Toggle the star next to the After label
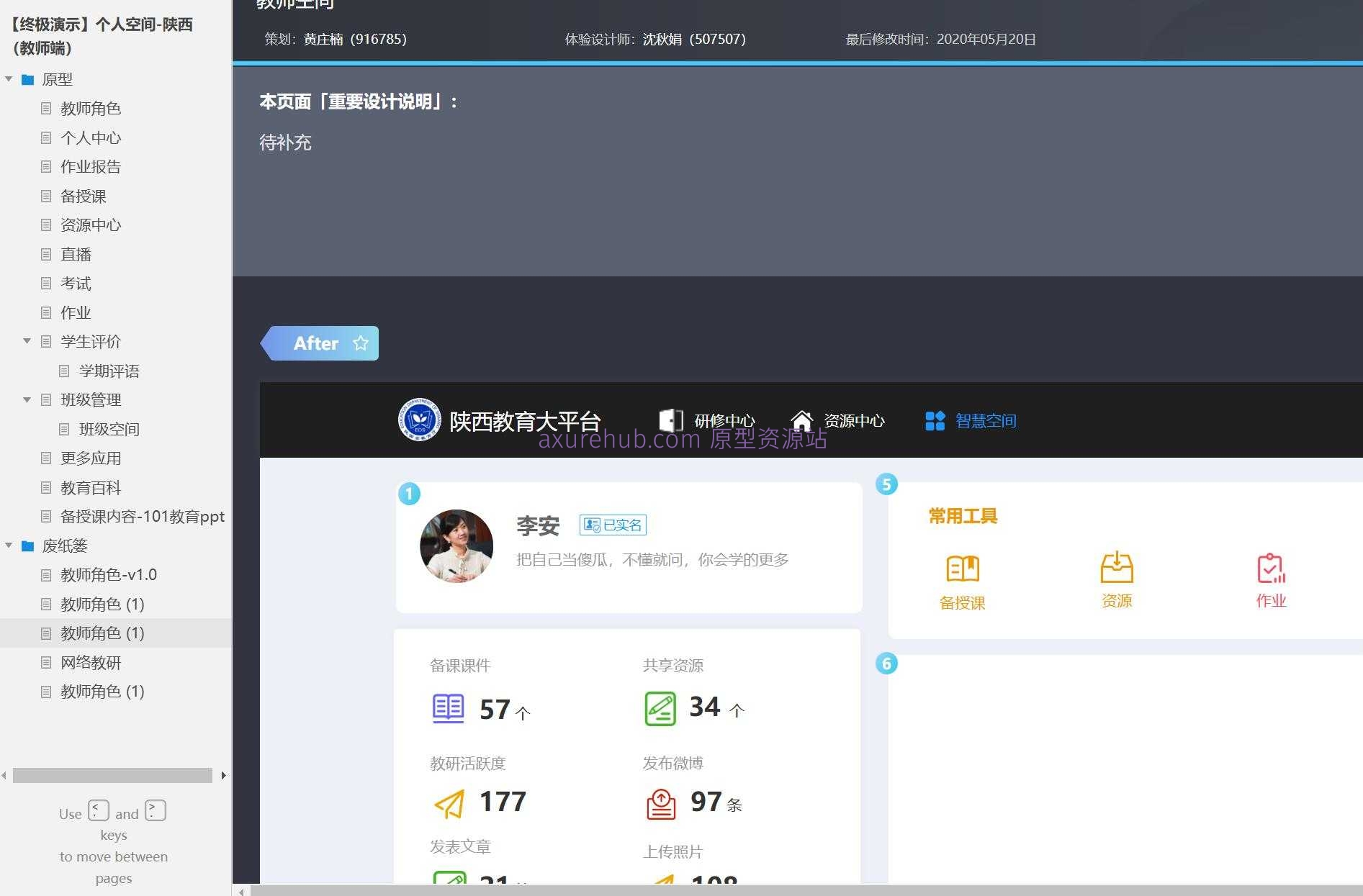Viewport: 1363px width, 896px height. pos(360,343)
